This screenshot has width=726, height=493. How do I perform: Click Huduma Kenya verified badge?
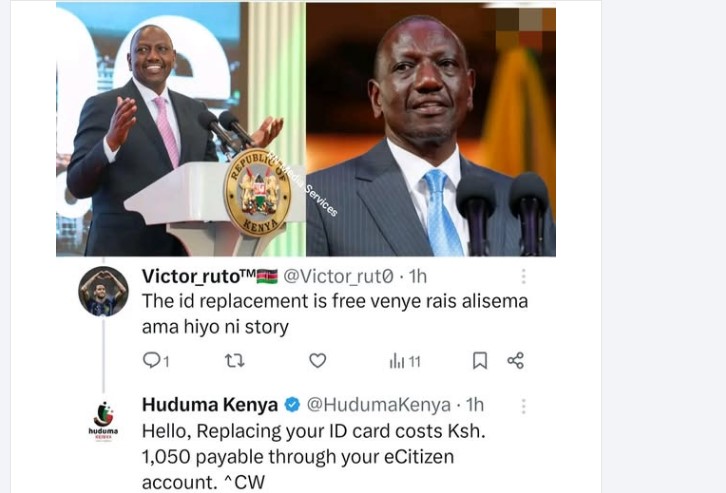(x=292, y=405)
